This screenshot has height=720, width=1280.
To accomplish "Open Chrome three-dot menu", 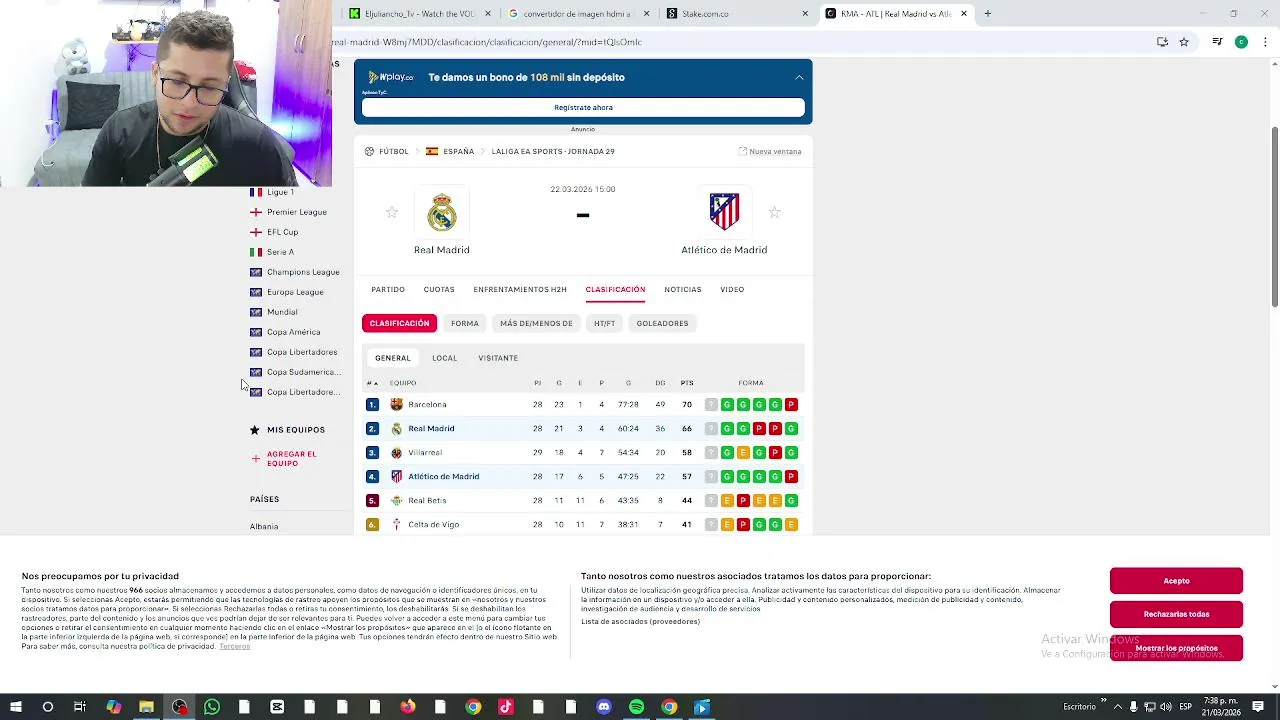I will coord(1265,42).
